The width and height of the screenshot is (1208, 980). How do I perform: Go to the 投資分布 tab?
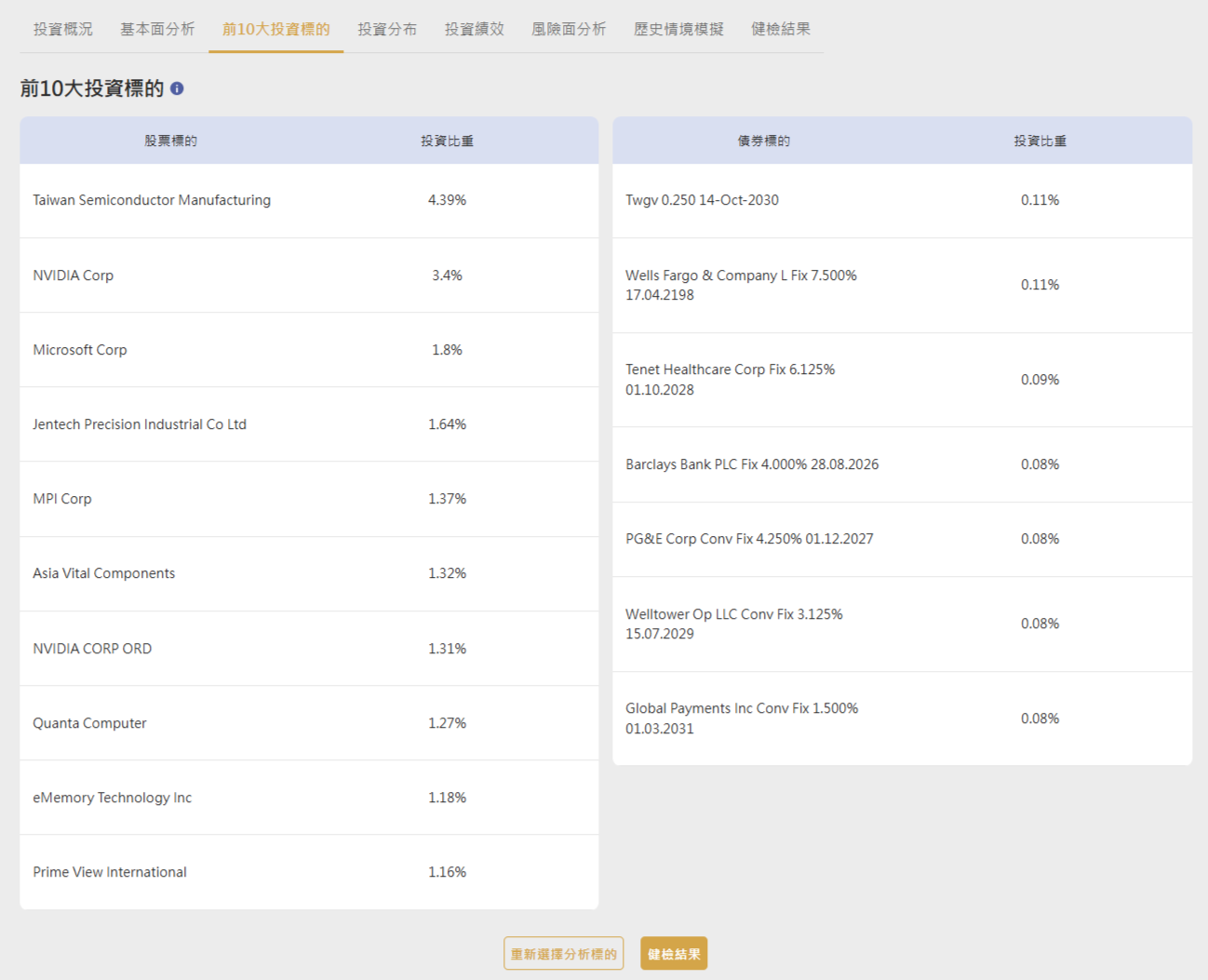387,29
